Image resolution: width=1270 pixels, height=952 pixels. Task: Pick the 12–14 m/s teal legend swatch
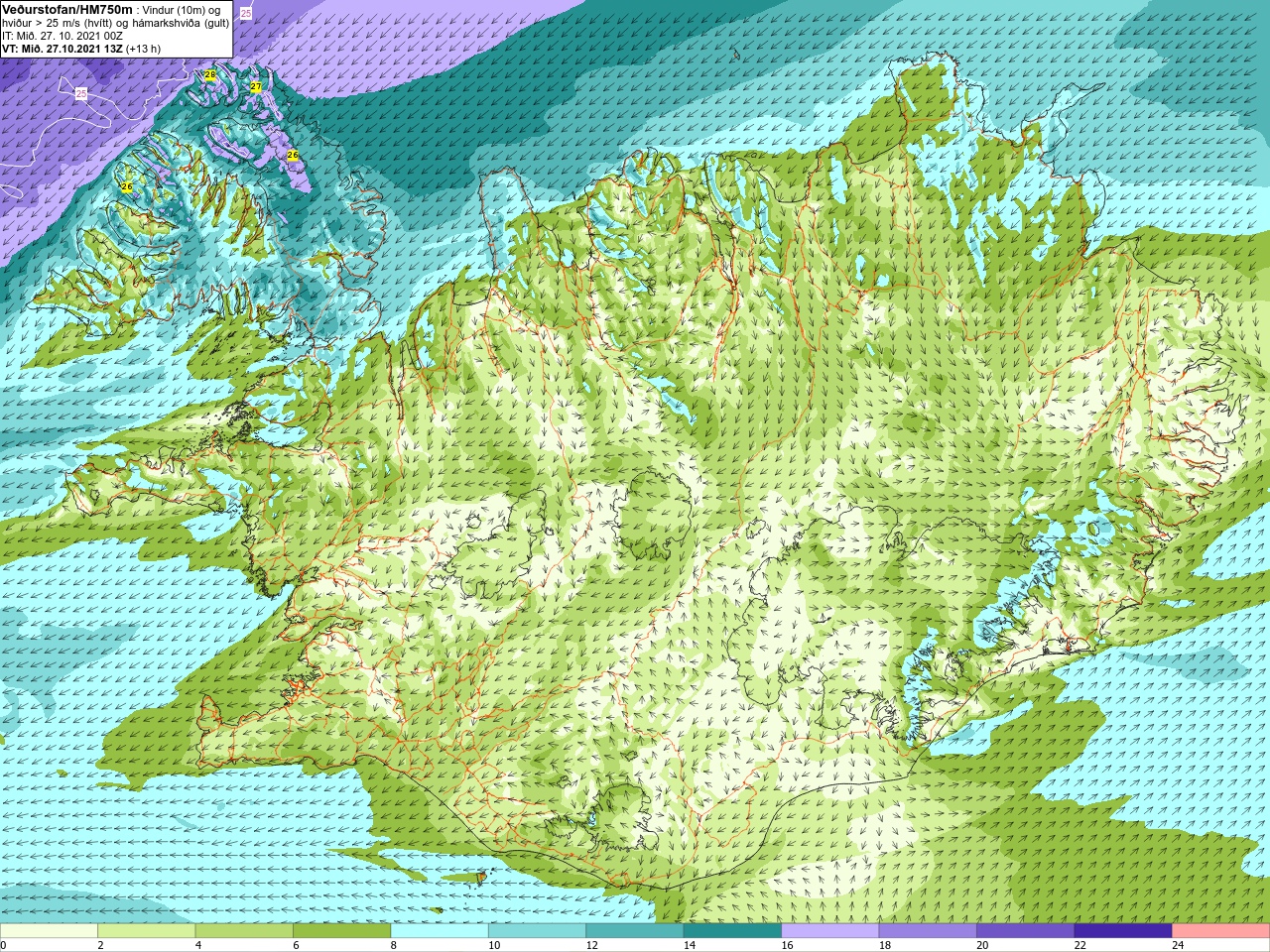[x=635, y=931]
